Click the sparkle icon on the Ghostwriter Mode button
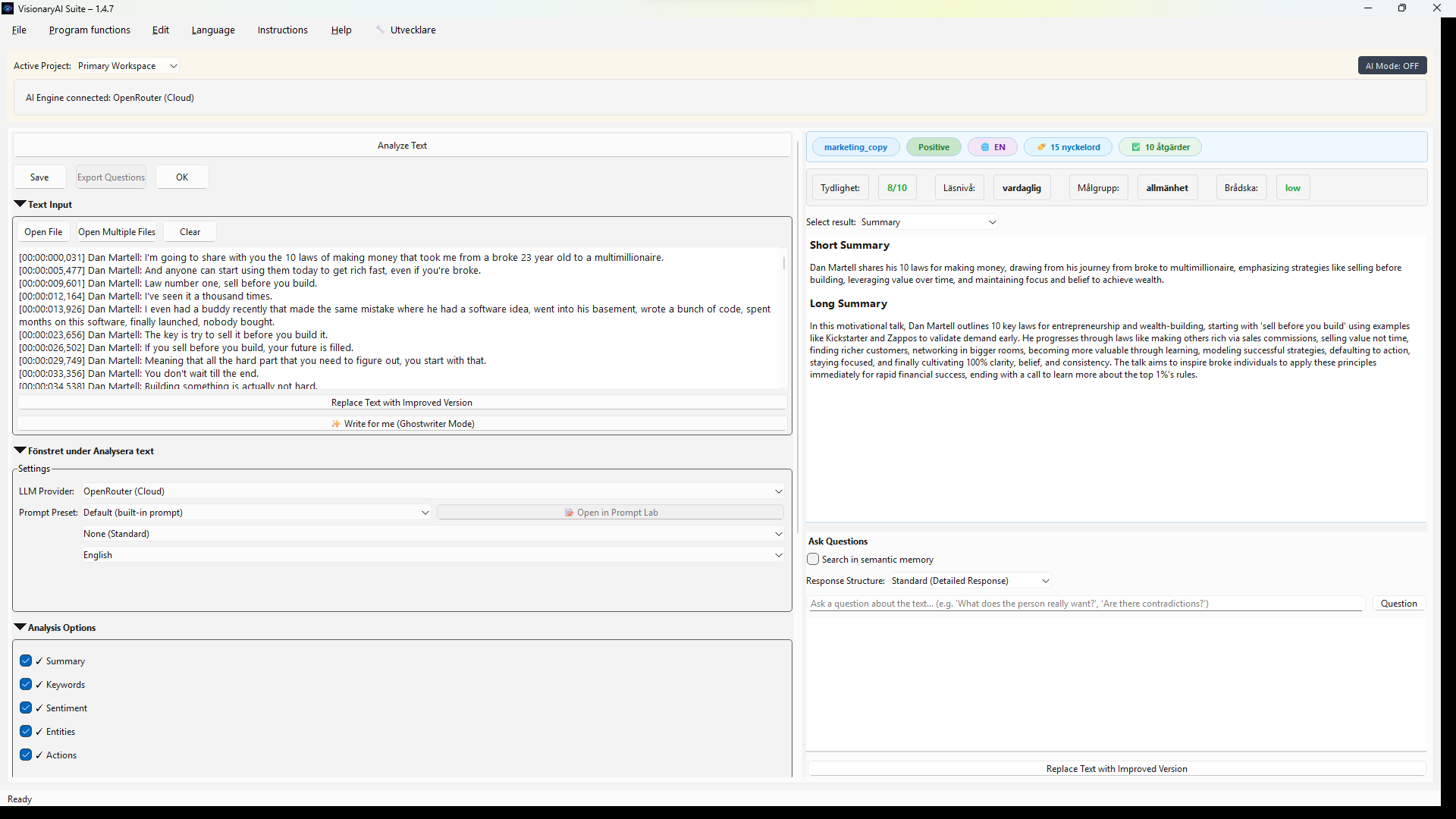 pyautogui.click(x=336, y=424)
